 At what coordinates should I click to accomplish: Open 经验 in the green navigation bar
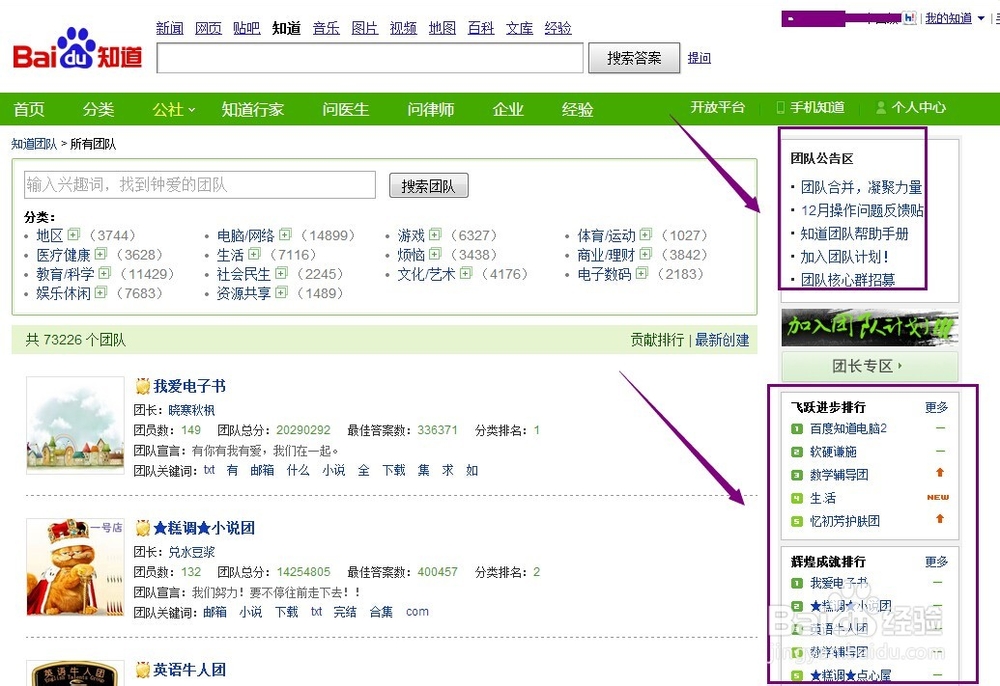[577, 110]
